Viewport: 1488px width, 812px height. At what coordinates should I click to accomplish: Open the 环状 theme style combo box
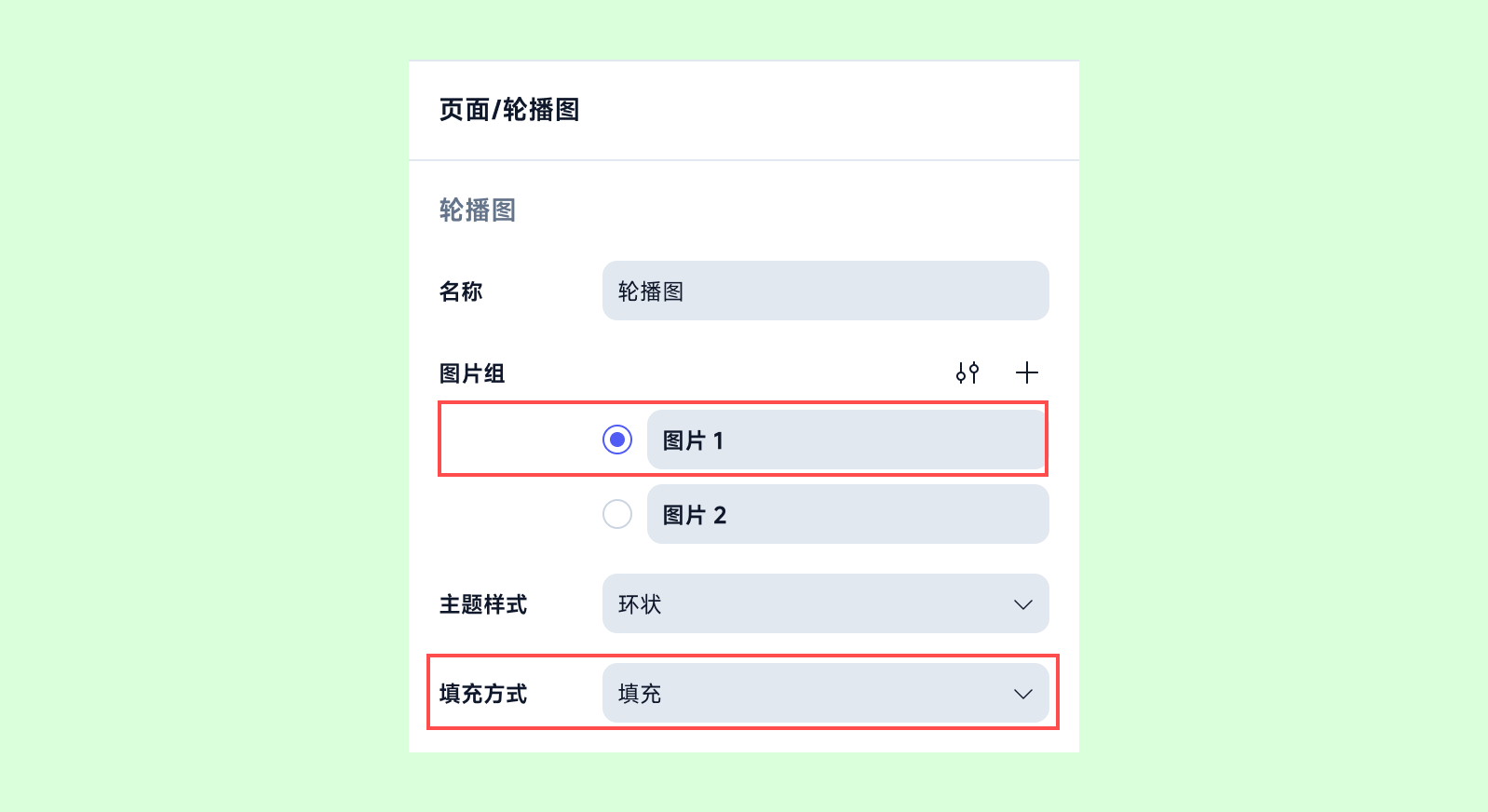point(826,603)
